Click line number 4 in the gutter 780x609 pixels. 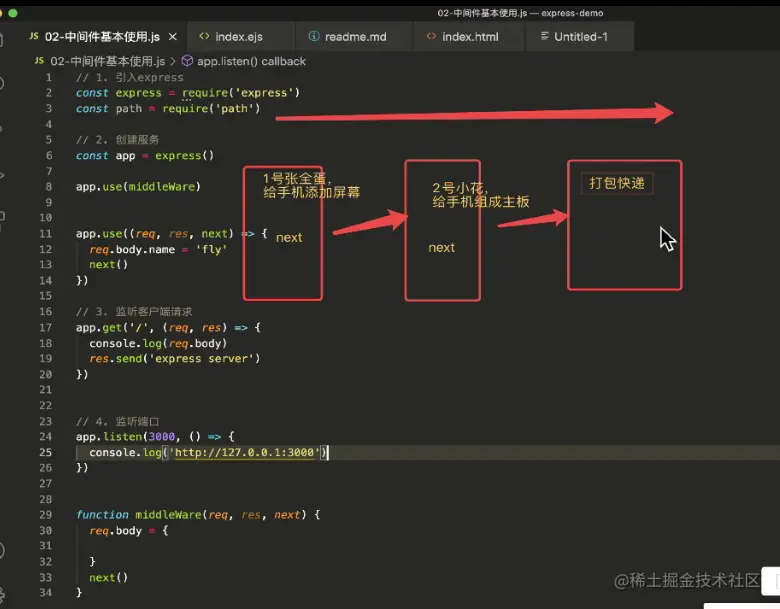point(49,124)
